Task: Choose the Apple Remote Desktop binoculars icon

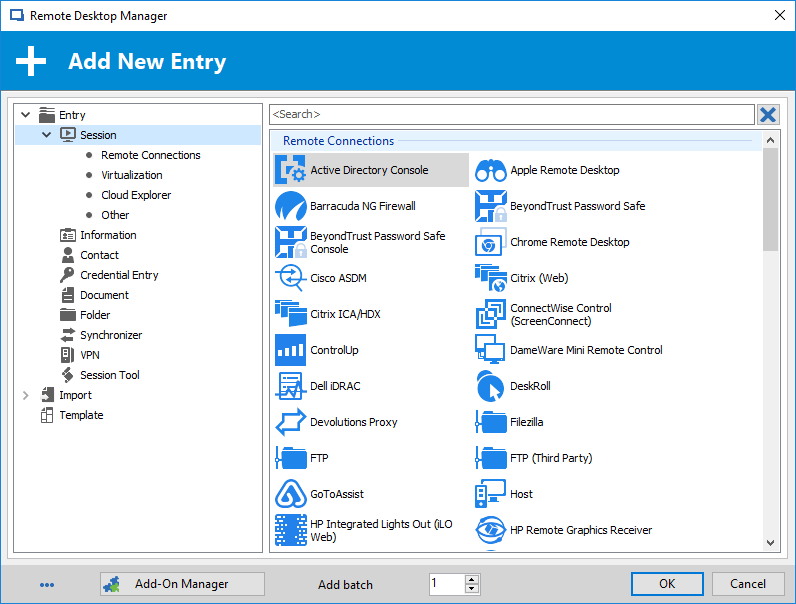Action: [491, 170]
